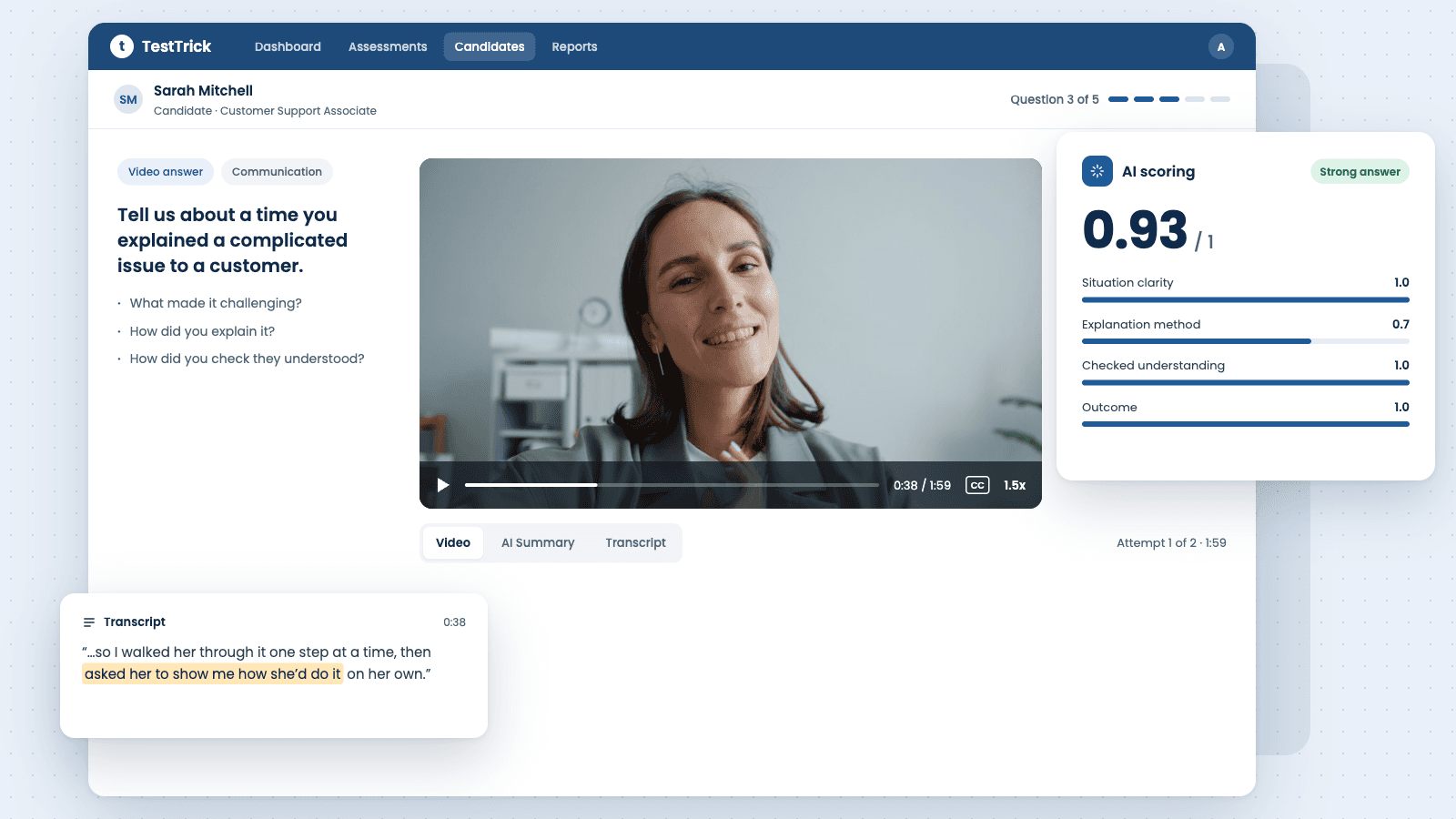Click the Outcome score label
Screen dimensions: 1456x819
click(x=1109, y=407)
